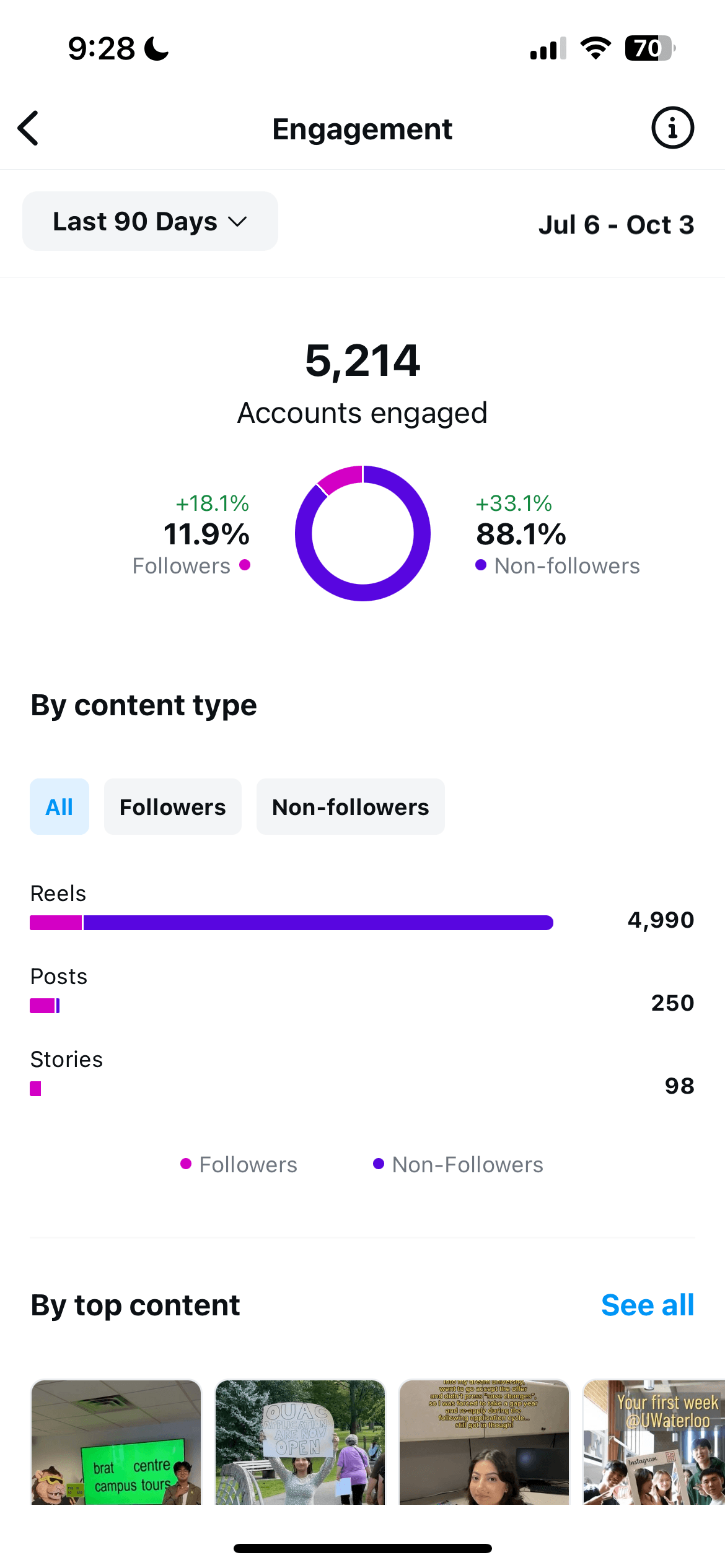Viewport: 725px width, 1568px height.
Task: Switch to the Followers filter chip
Action: coord(173,807)
